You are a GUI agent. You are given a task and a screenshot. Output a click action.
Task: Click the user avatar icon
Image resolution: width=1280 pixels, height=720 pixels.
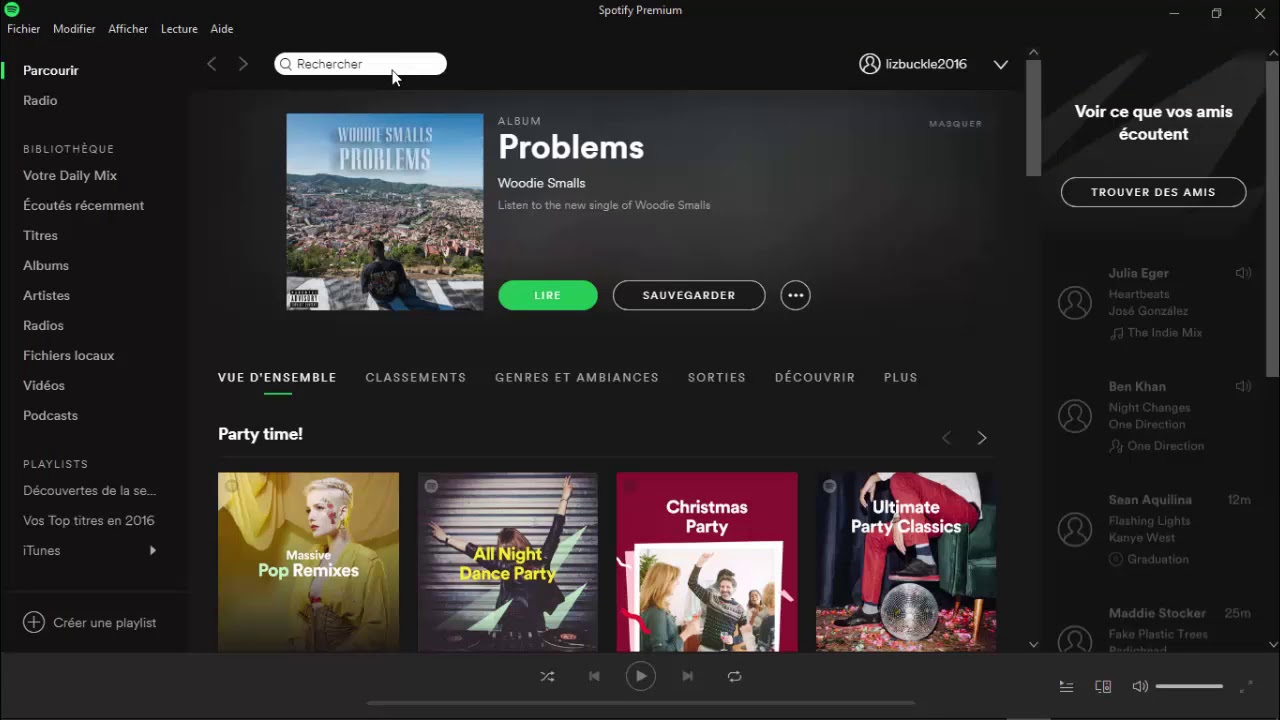[869, 64]
